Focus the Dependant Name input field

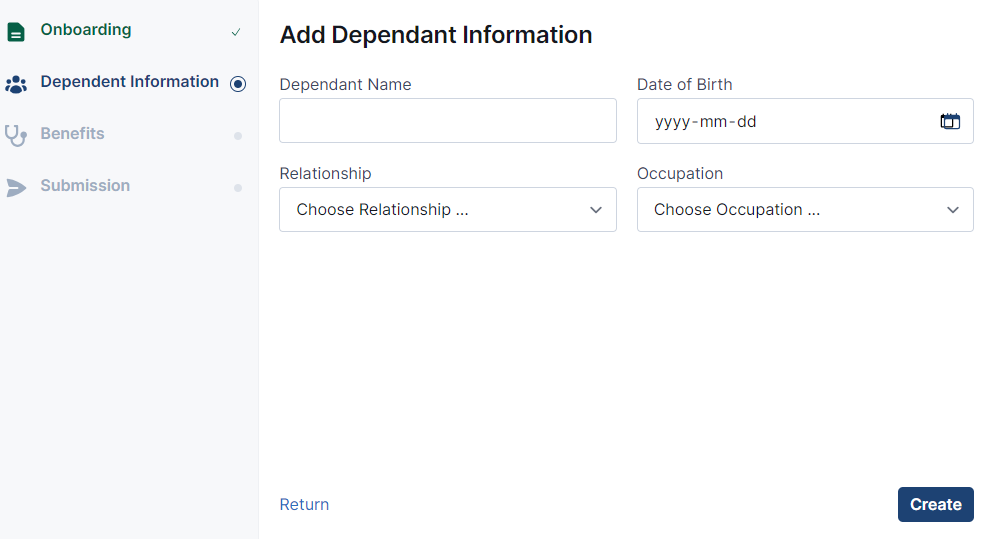[448, 120]
